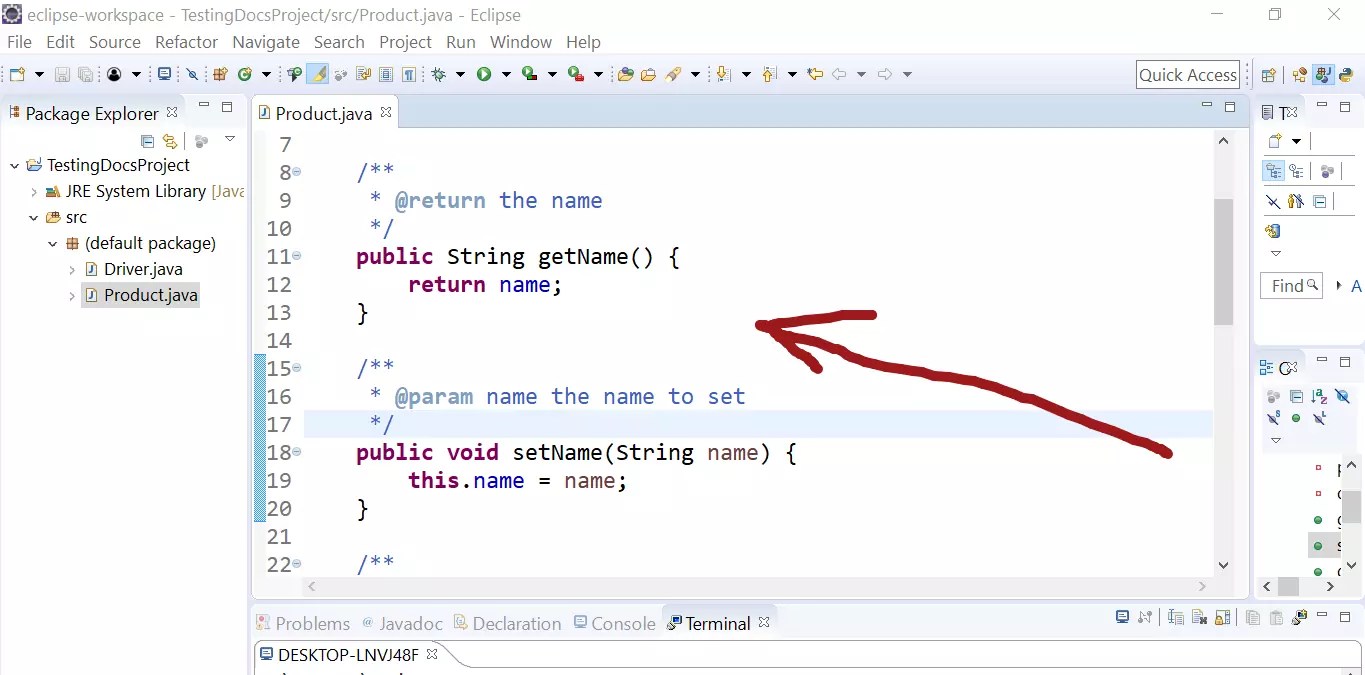Screen dimensions: 1365x675
Task: Click the New Java Package icon
Action: point(220,74)
